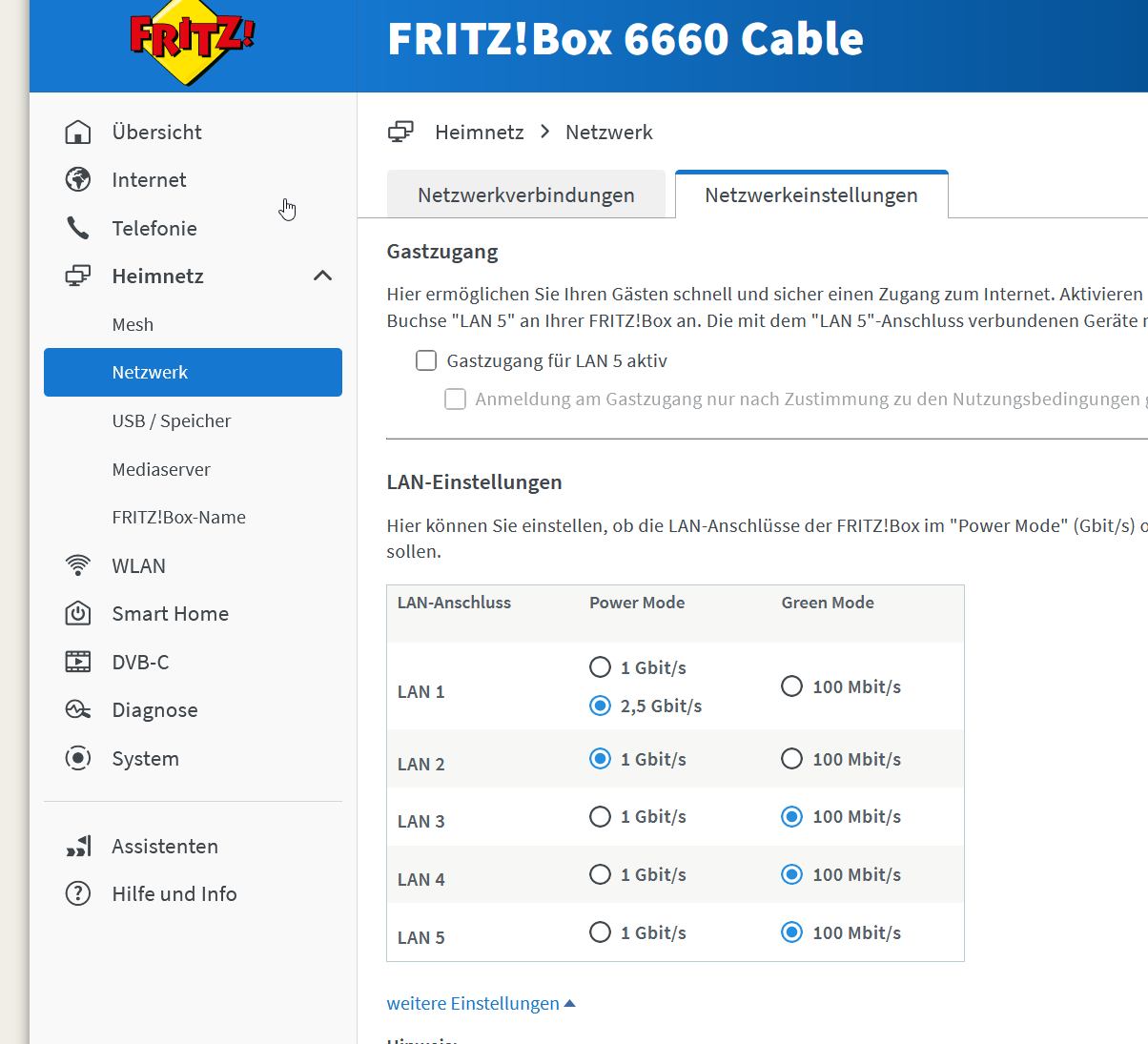1148x1044 pixels.
Task: Go to USB / Speicher page
Action: [x=172, y=420]
